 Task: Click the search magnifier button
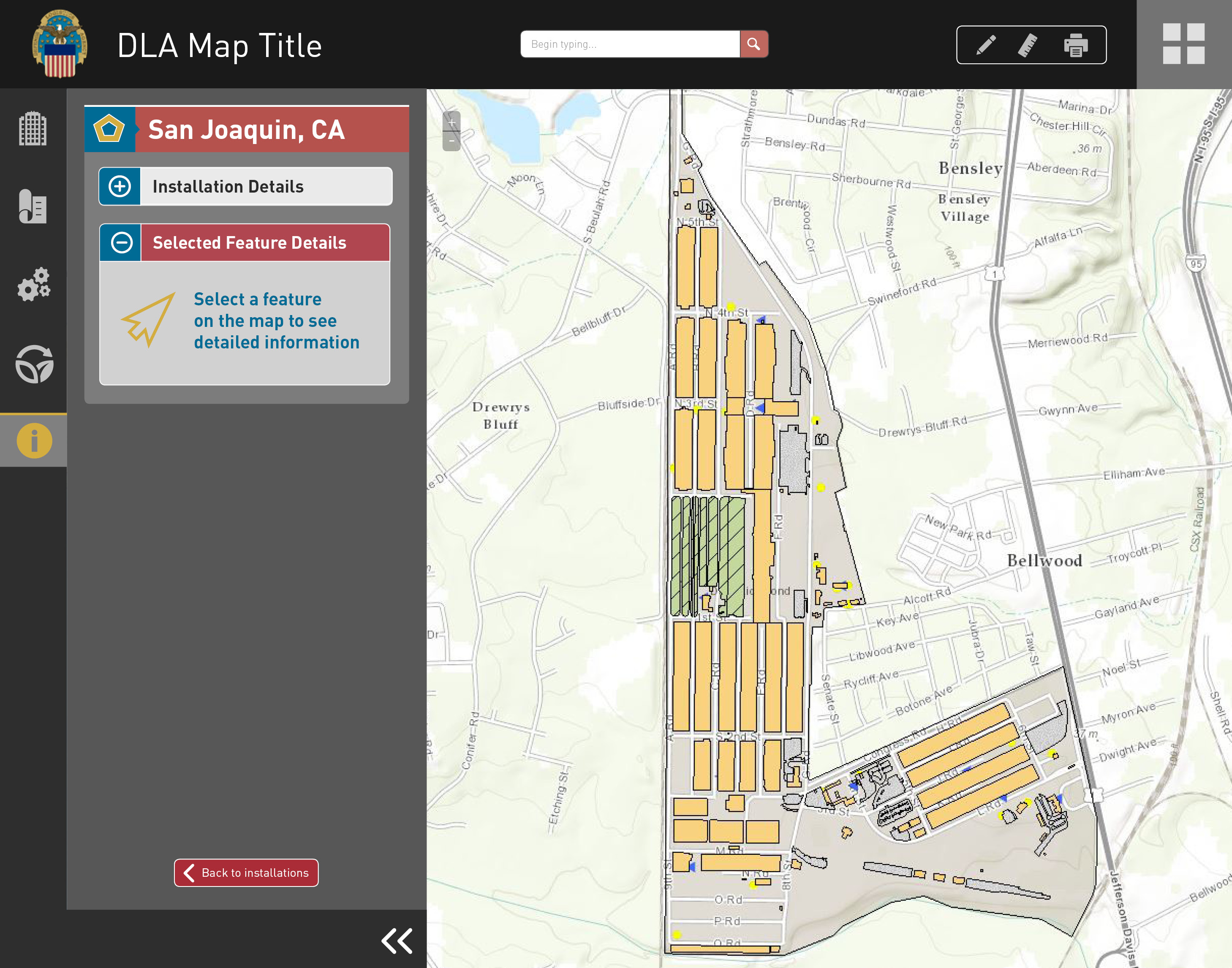coord(754,44)
